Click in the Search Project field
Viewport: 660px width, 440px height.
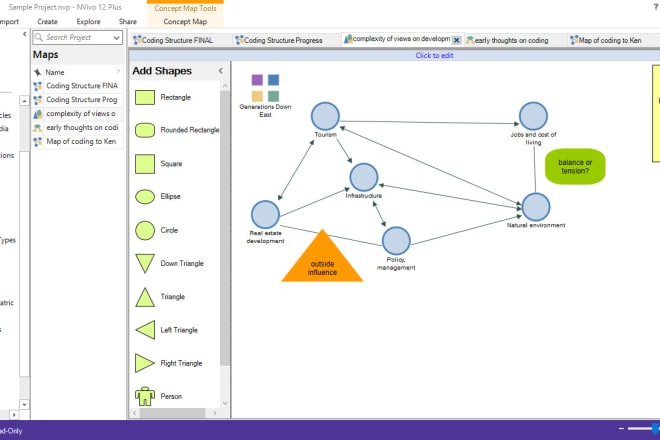point(78,37)
